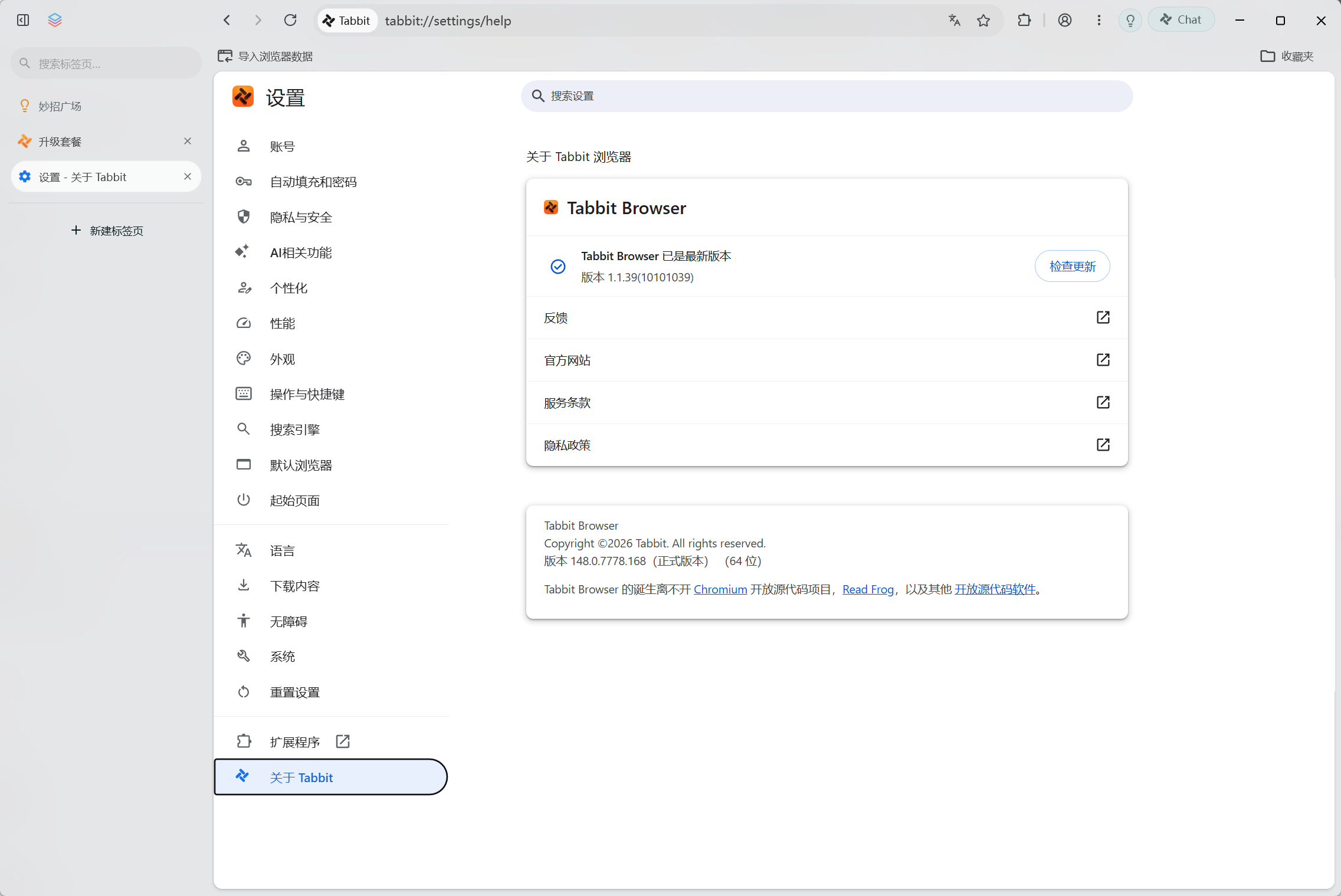1341x896 pixels.
Task: Open the Chat panel
Action: (1181, 20)
